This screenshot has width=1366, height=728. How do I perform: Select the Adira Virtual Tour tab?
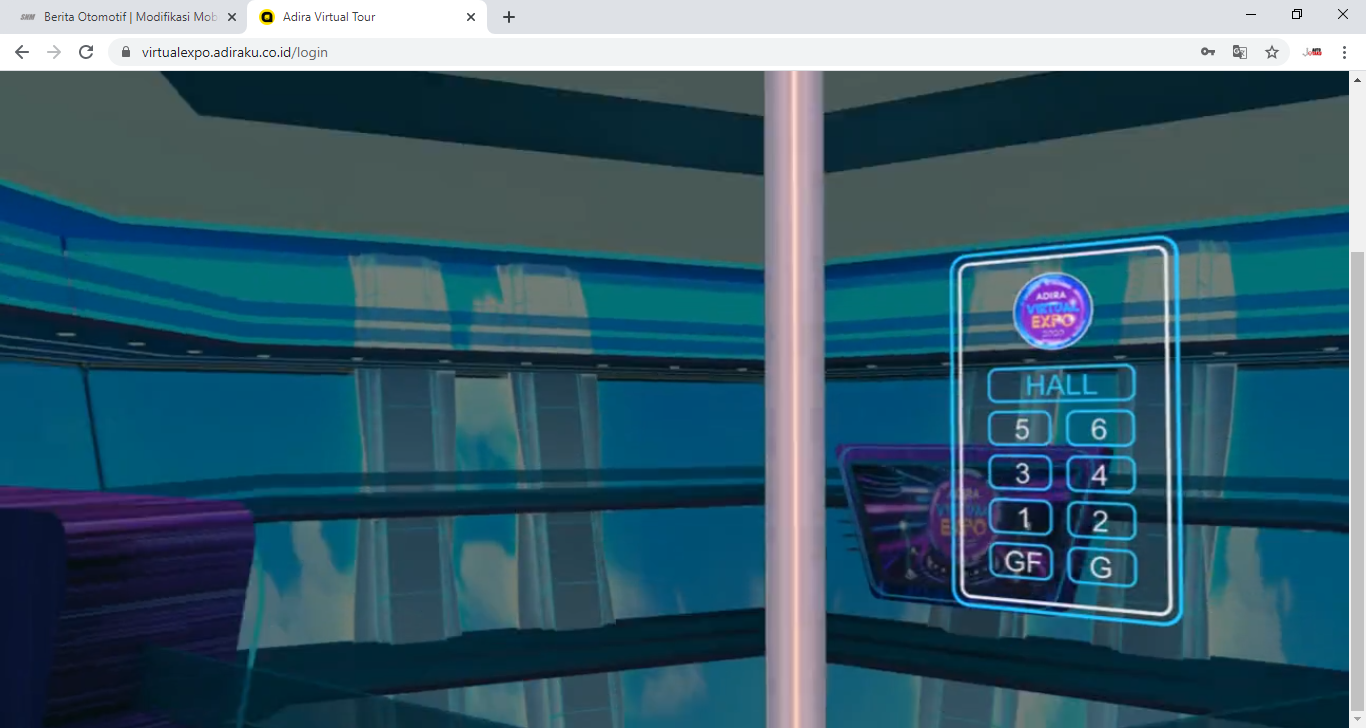(355, 17)
